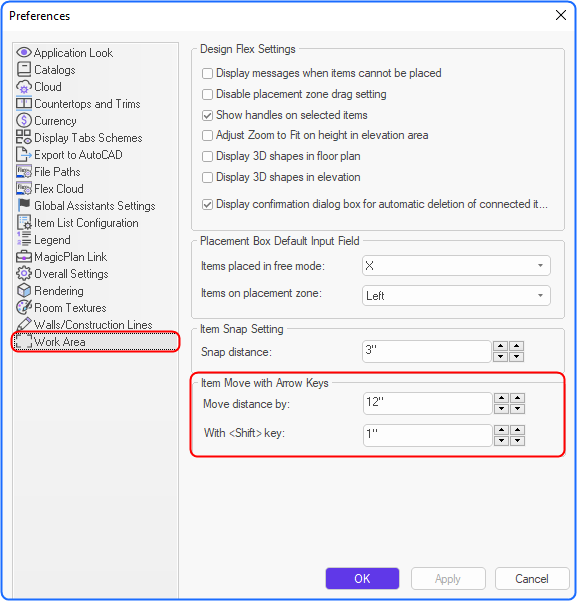The image size is (577, 601).
Task: Select Overall Settings gear icon
Action: click(24, 274)
